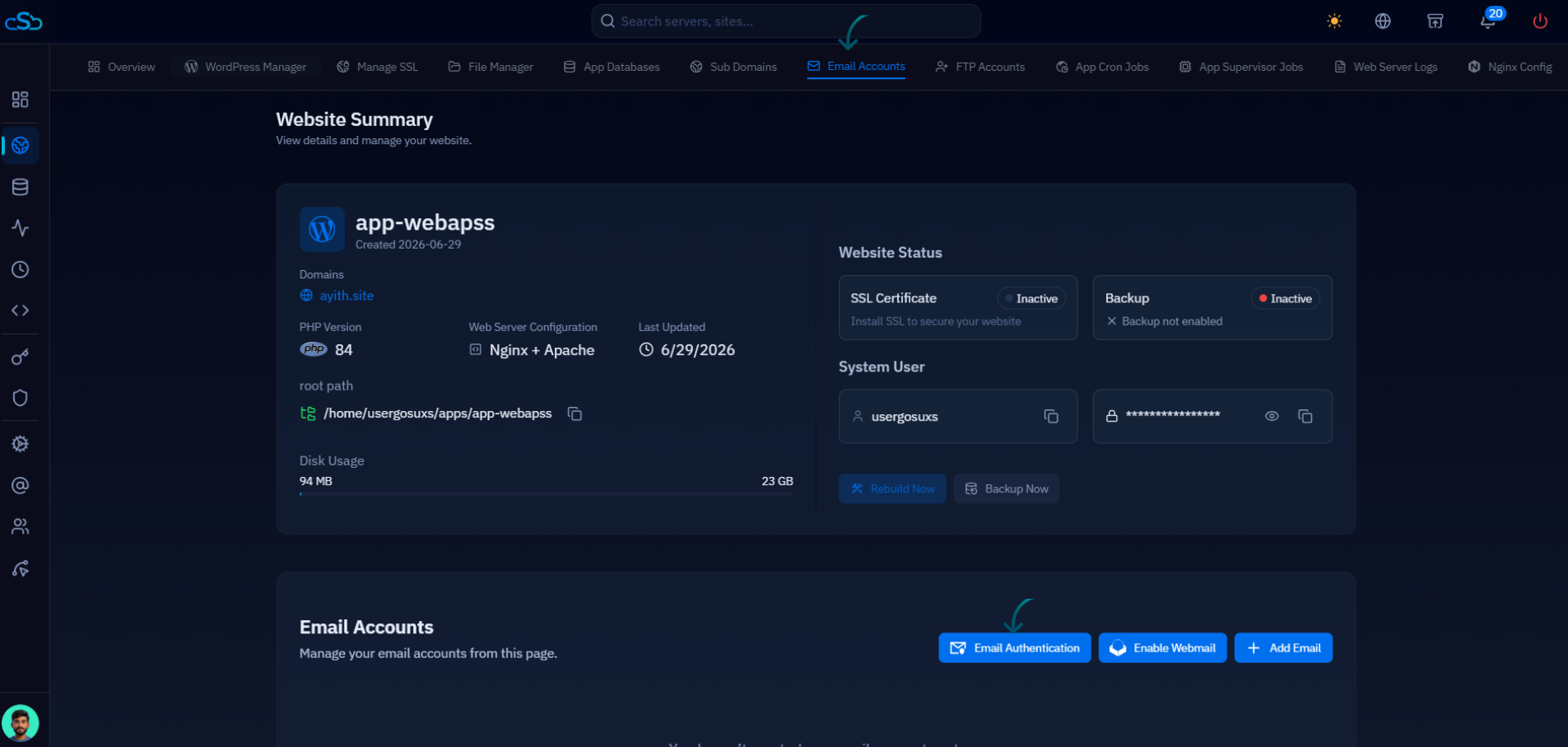Click the SSL Certificate Inactive badge

pos(1031,298)
